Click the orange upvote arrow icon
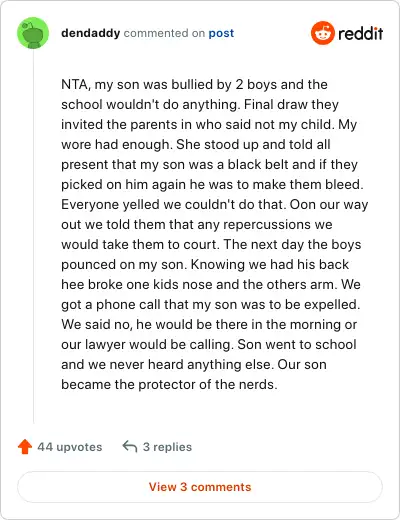400x520 pixels. tap(25, 447)
